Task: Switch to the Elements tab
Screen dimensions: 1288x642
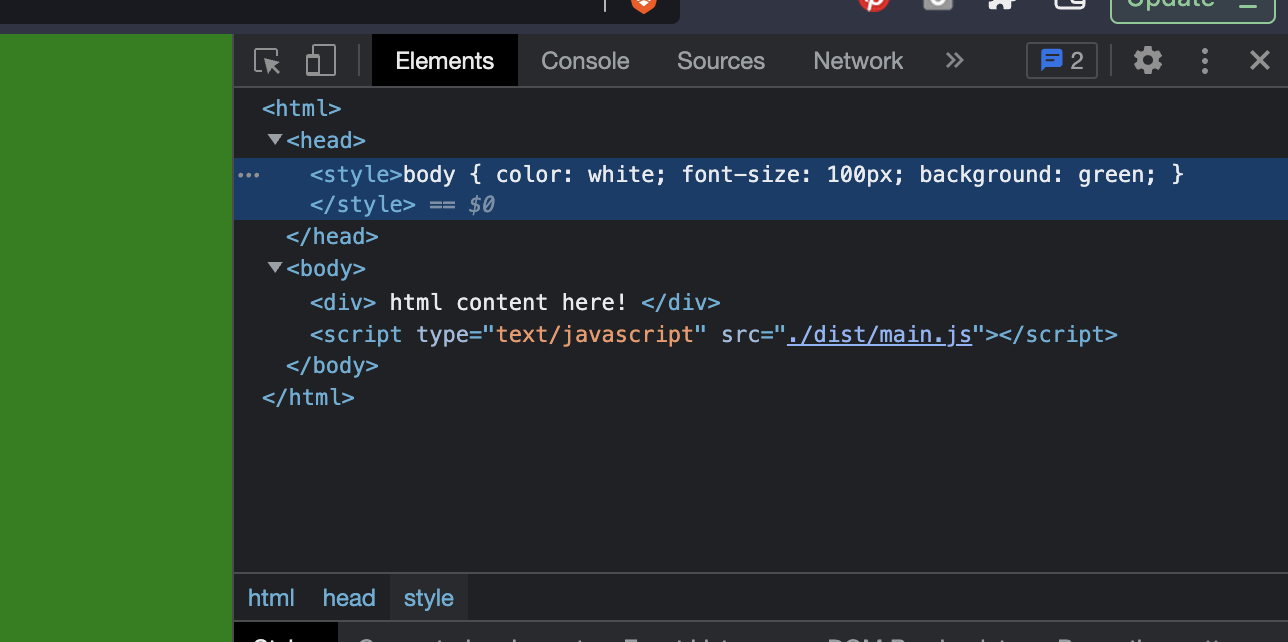Action: (x=445, y=61)
